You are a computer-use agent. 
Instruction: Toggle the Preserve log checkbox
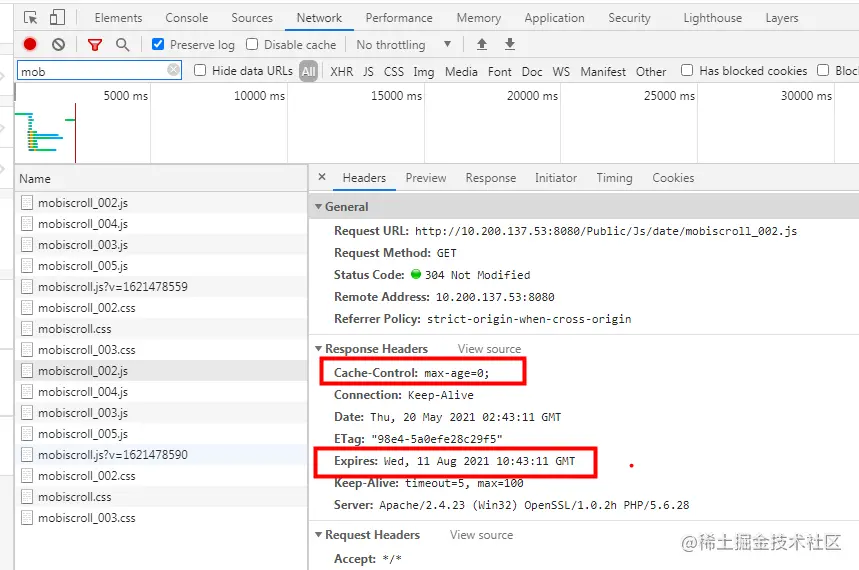pyautogui.click(x=158, y=44)
